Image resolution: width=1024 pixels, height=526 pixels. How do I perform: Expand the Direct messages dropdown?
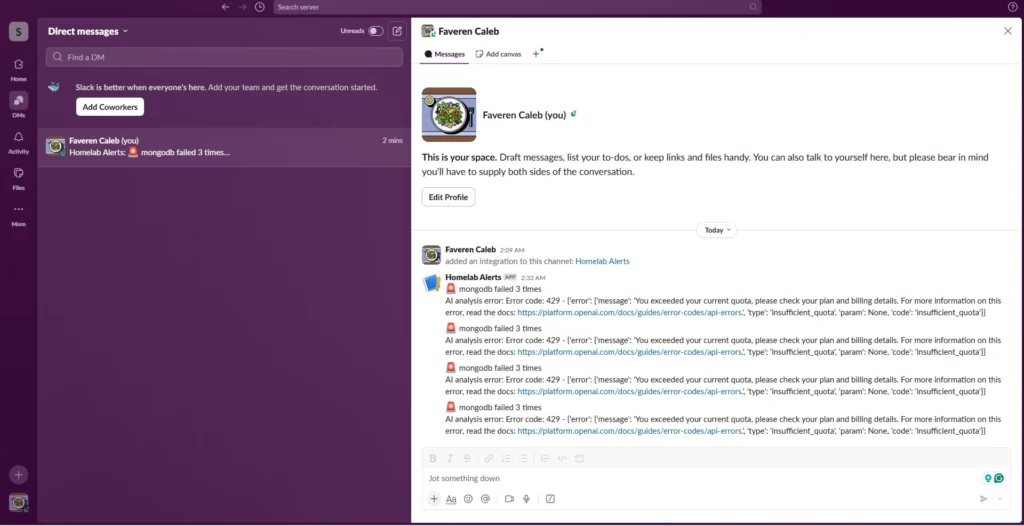coord(88,31)
